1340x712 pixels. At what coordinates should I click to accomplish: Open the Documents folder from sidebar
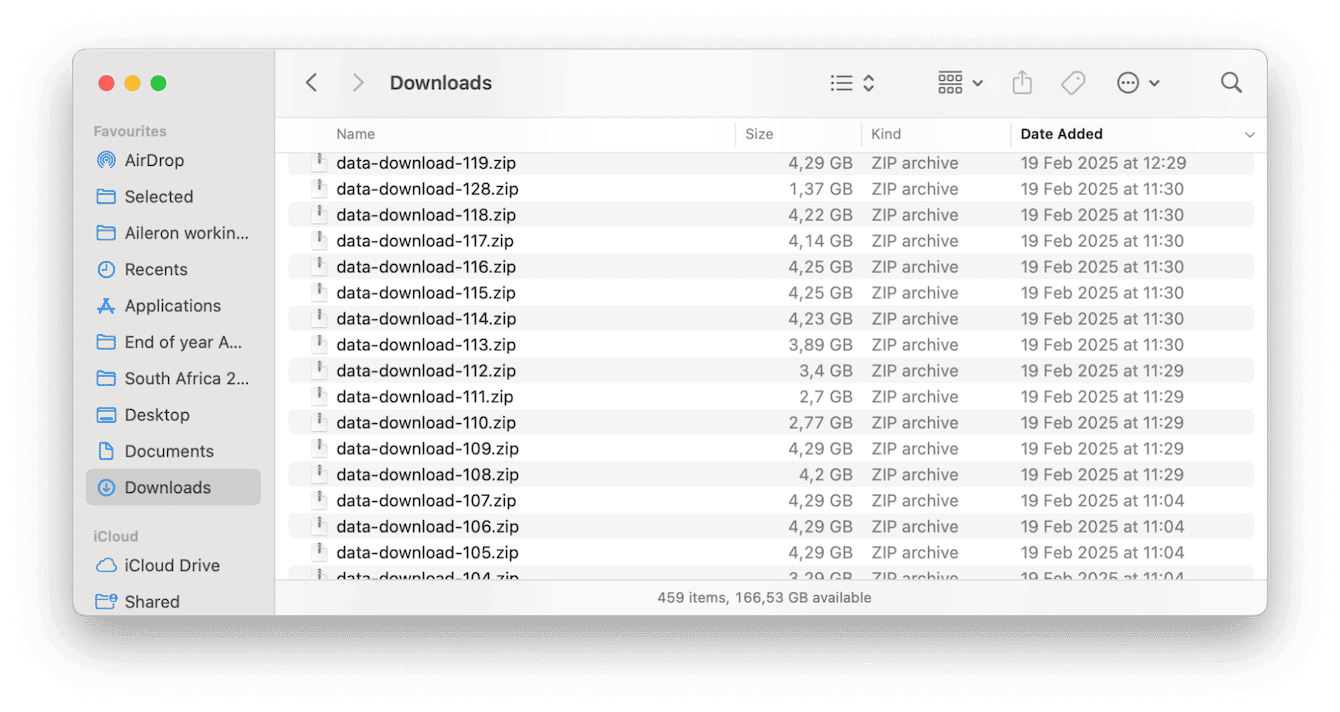(168, 451)
